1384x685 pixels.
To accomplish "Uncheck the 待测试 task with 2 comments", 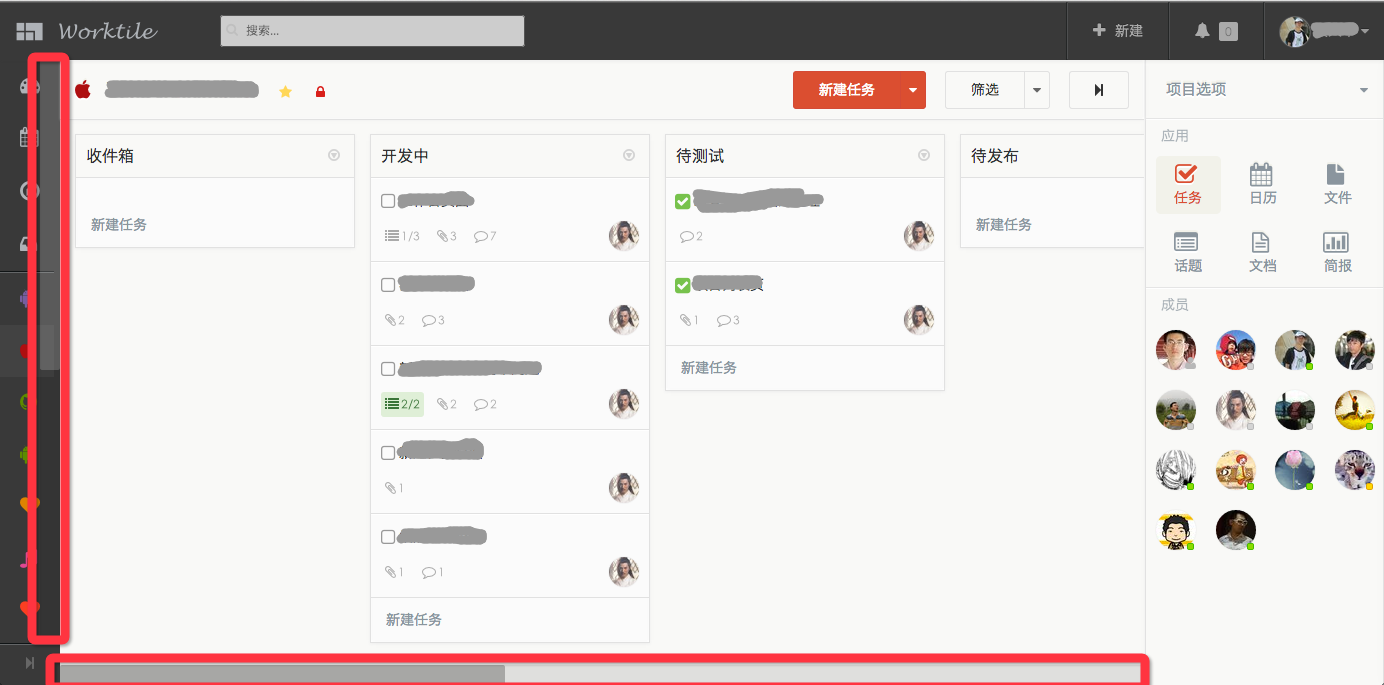I will click(683, 202).
